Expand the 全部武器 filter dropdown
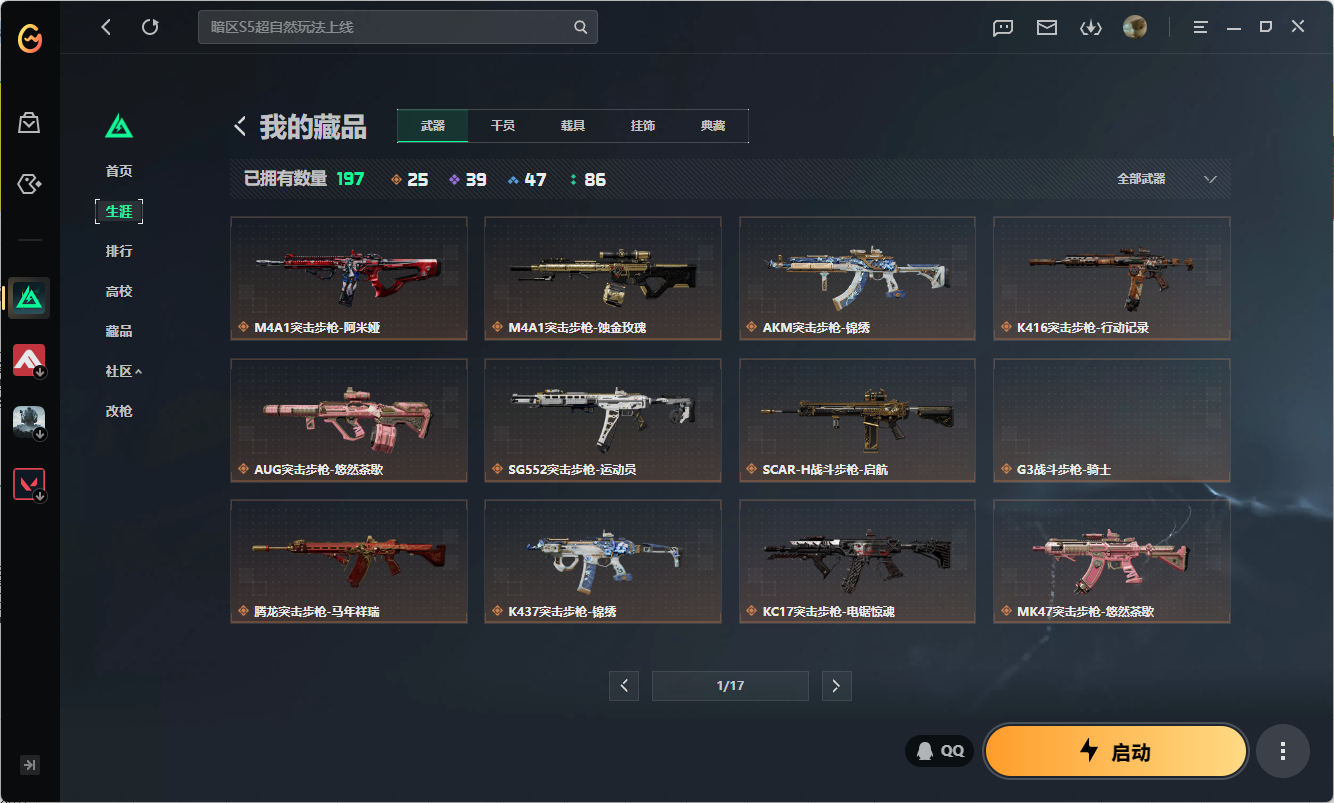The image size is (1334, 803). point(1166,179)
